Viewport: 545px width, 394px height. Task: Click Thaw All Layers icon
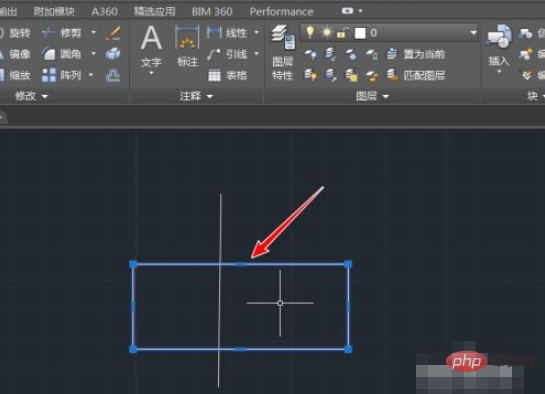[351, 75]
